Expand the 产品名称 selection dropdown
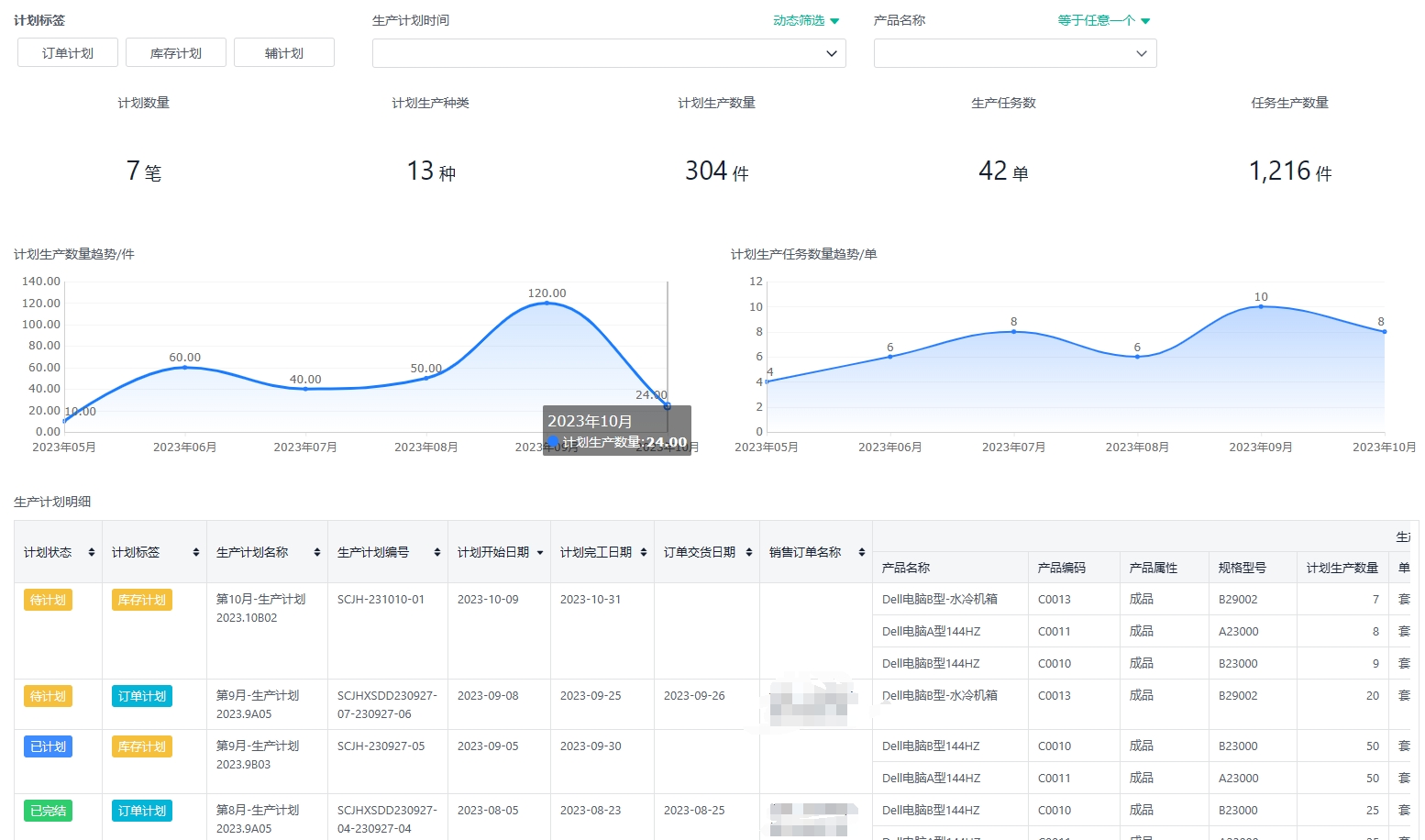 (1014, 53)
